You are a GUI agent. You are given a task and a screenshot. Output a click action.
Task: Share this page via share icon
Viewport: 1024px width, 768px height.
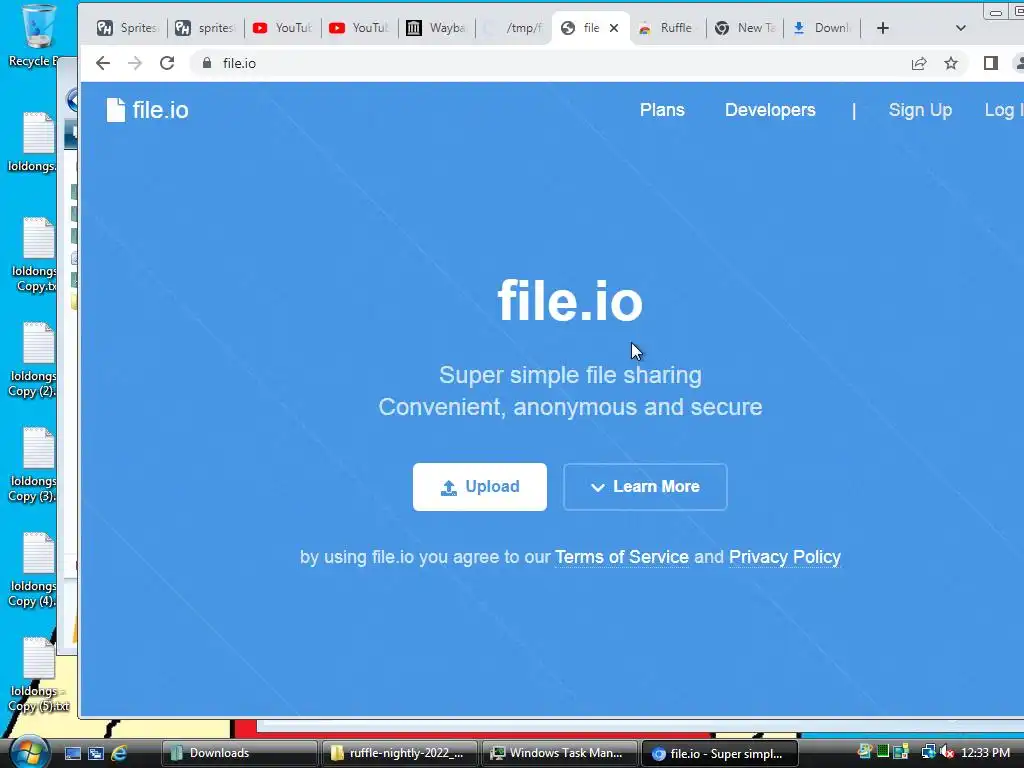919,63
